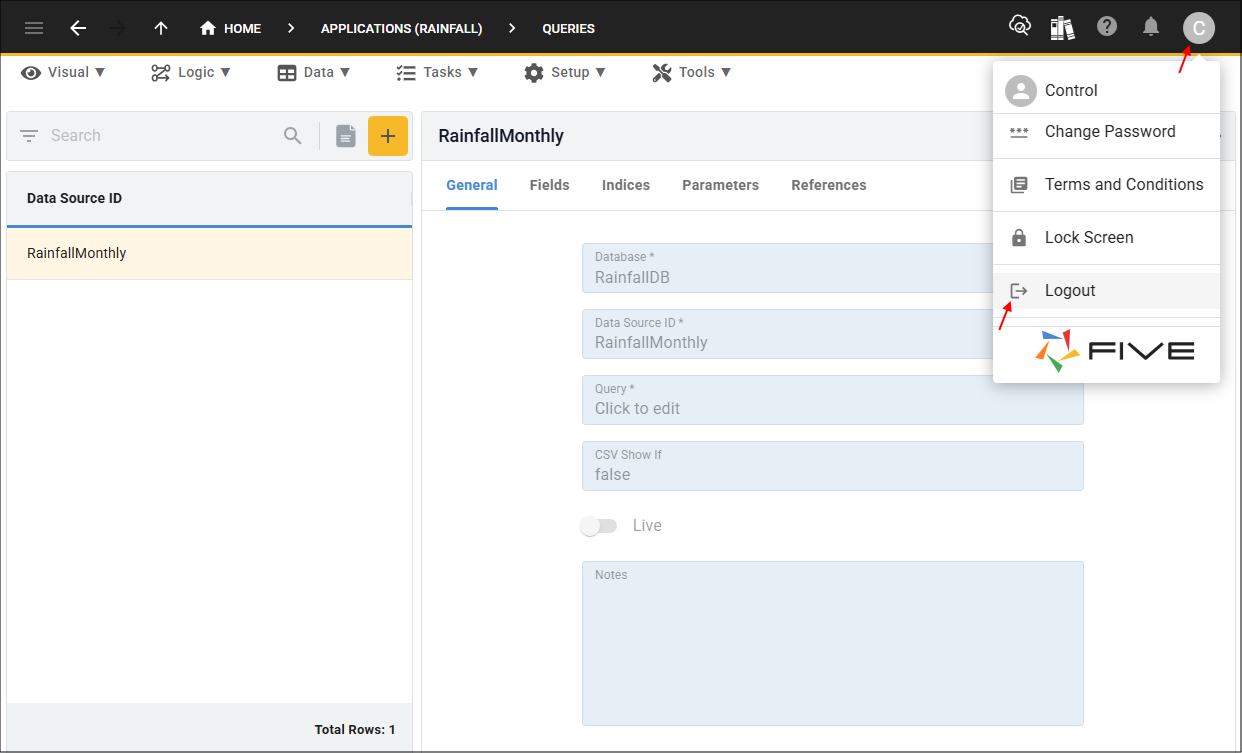Open the cloud search icon
1242x753 pixels.
1019,27
